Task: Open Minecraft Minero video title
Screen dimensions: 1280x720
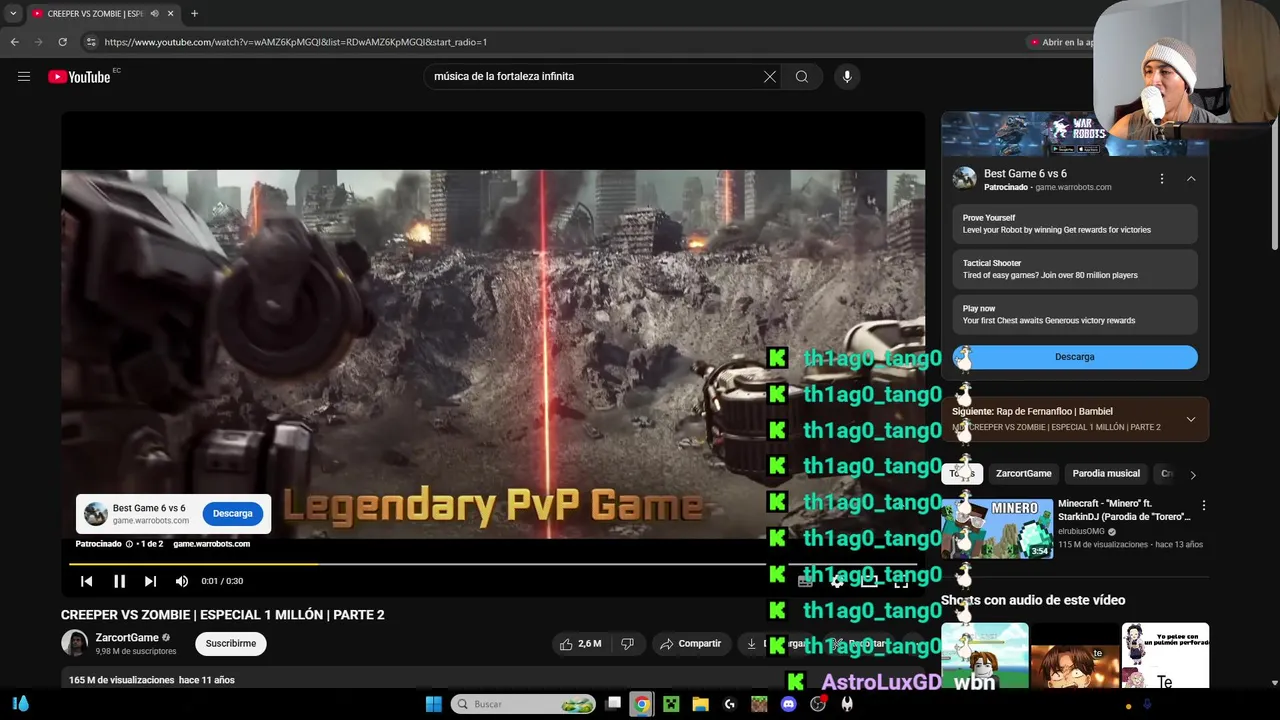Action: pos(1124,510)
